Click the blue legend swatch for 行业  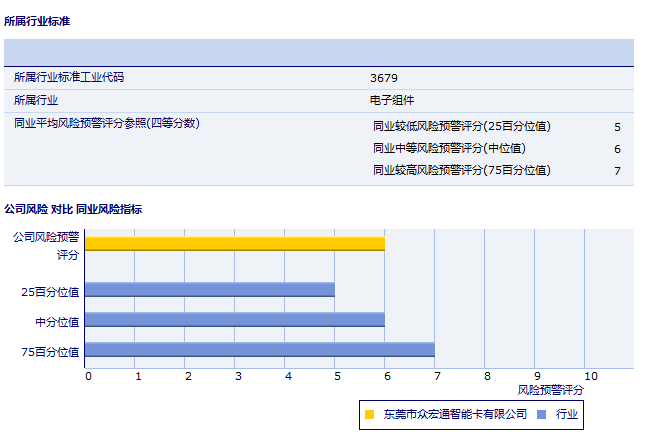(541, 414)
